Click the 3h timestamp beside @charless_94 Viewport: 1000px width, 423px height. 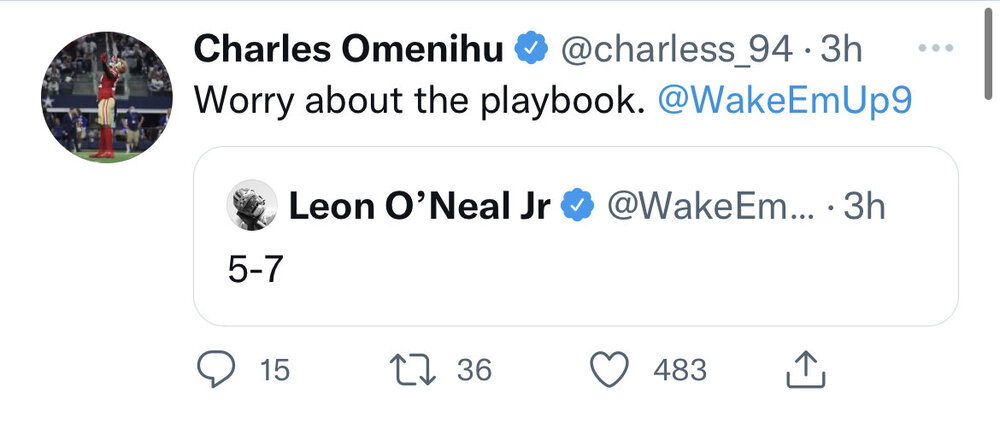pos(841,49)
